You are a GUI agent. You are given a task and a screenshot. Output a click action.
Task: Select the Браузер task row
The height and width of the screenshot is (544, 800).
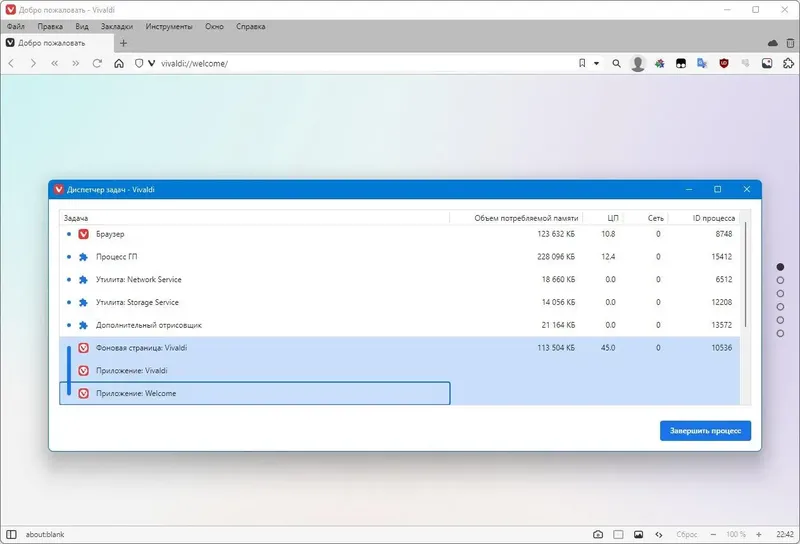399,234
